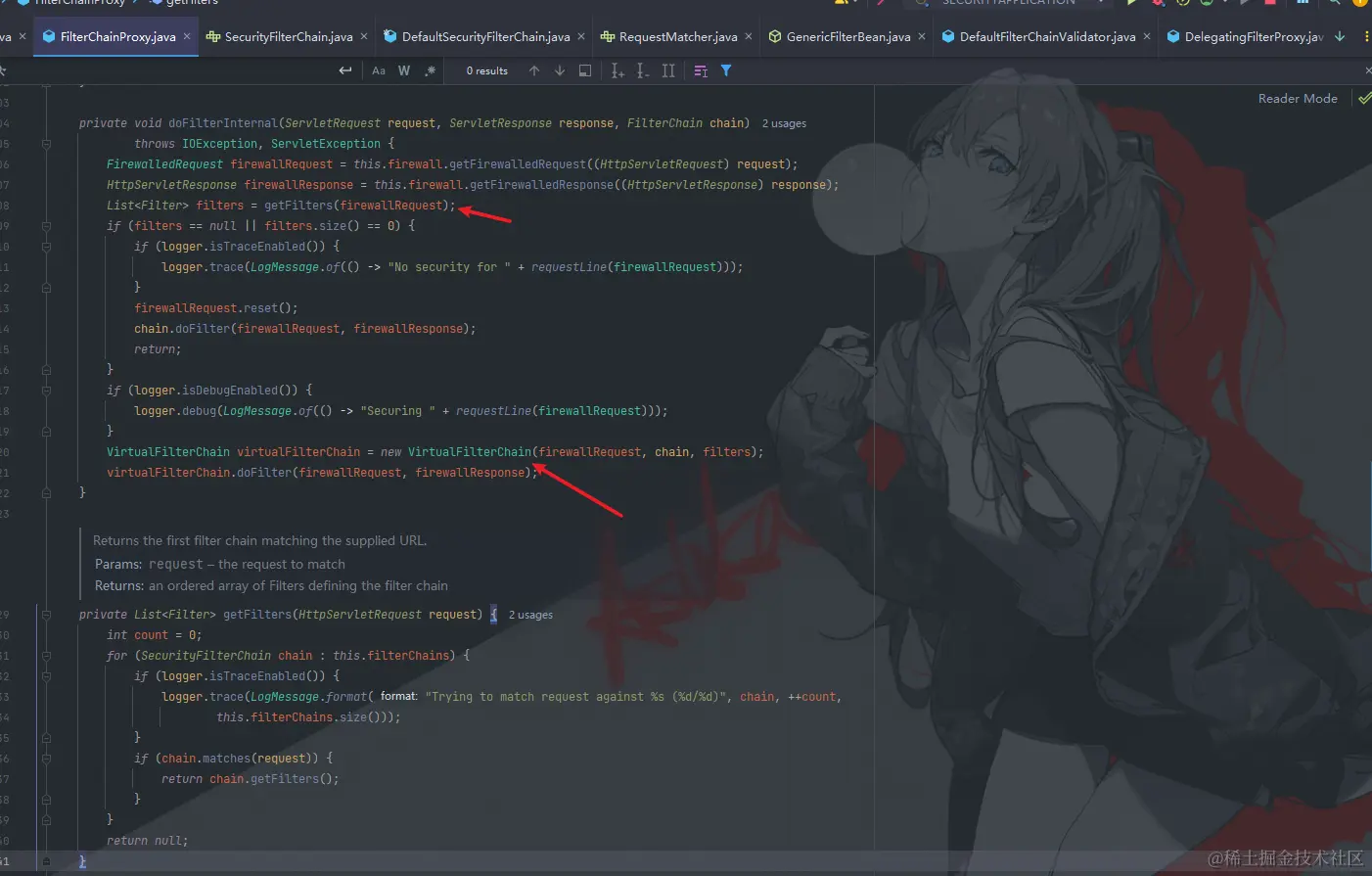Fold the logger.isTraceEnabled block above 'No security for'
This screenshot has width=1372, height=876.
(46, 247)
